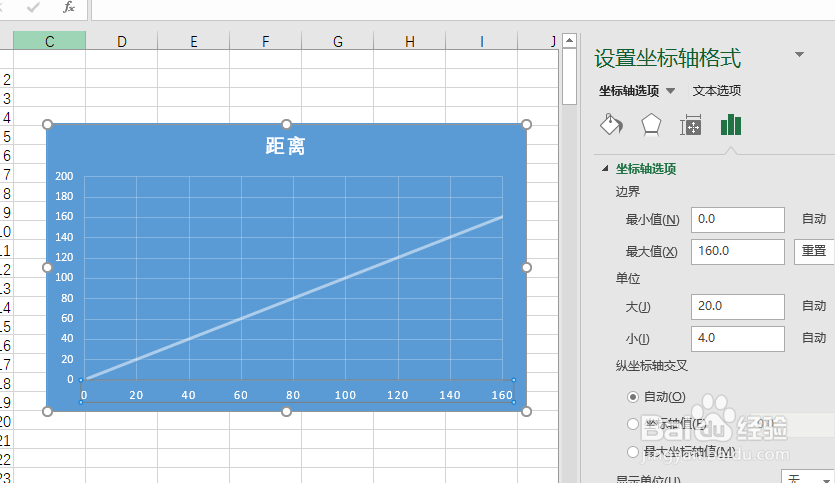Click the chart's bottom-center resize handle

point(286,411)
